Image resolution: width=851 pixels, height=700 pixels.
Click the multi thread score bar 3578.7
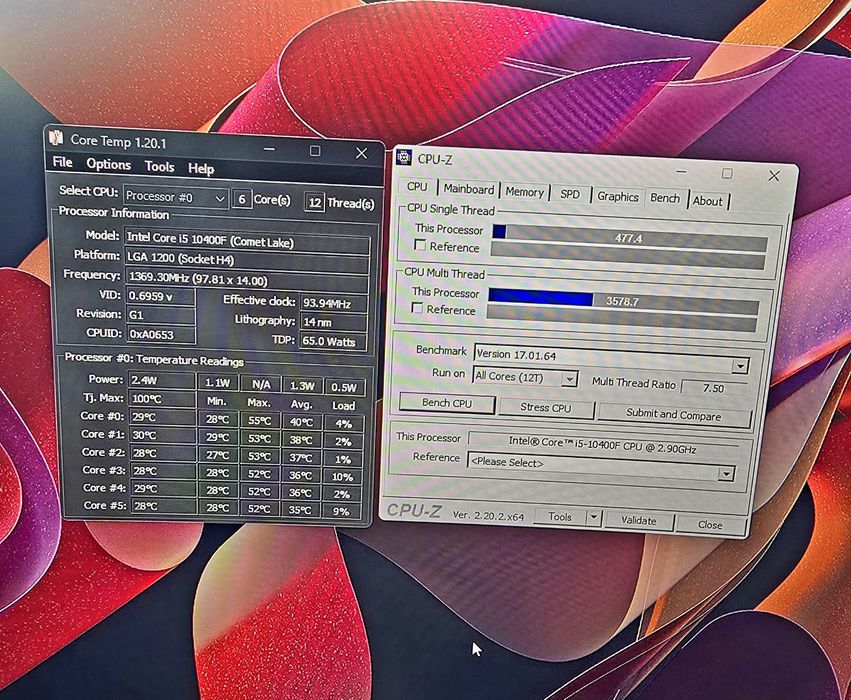pos(623,301)
